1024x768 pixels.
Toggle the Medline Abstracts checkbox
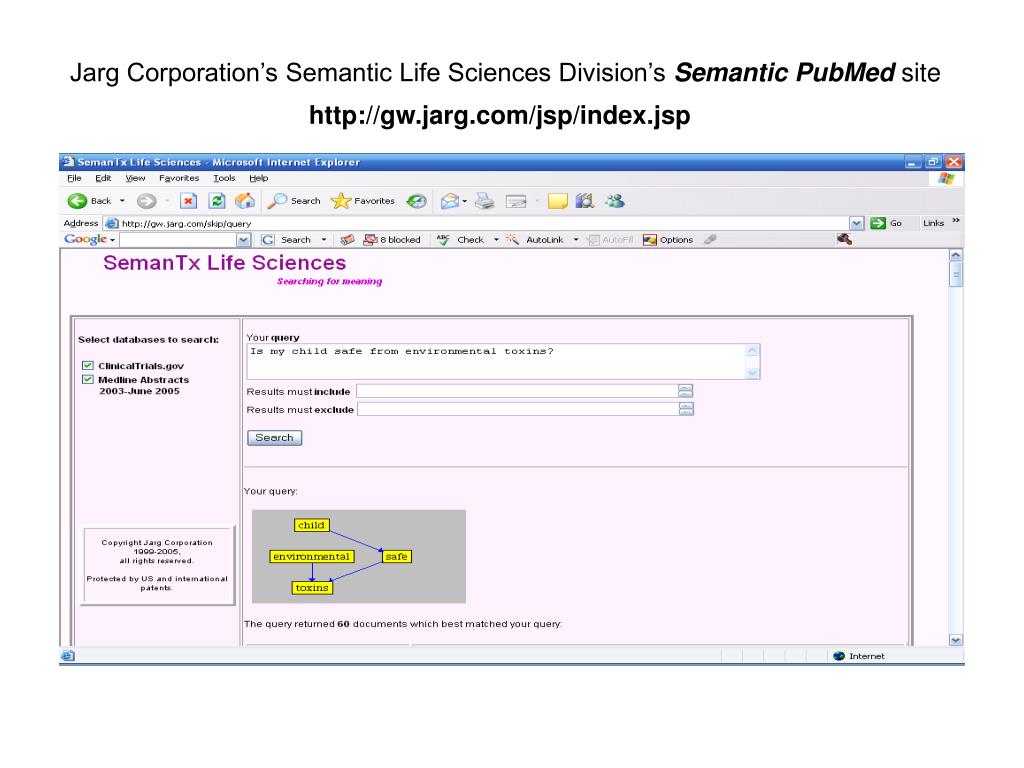(88, 380)
